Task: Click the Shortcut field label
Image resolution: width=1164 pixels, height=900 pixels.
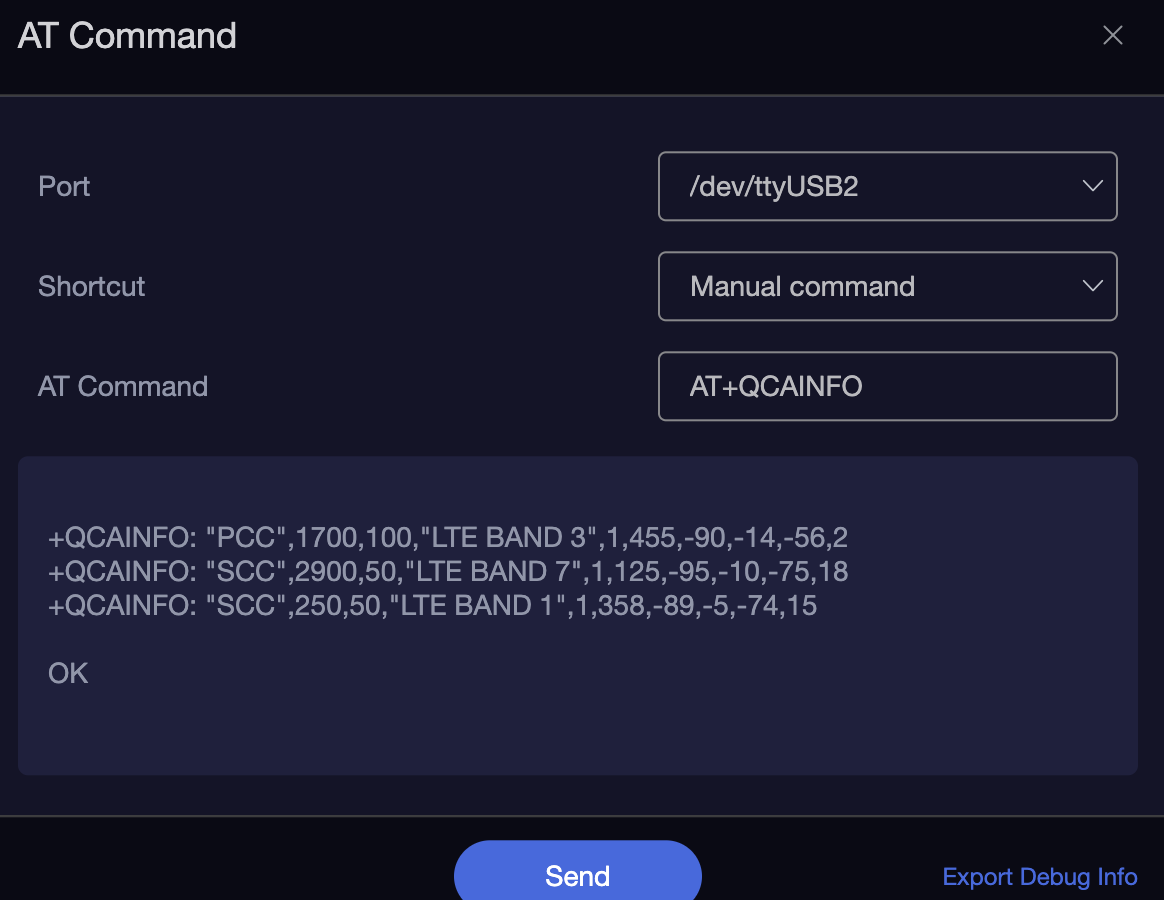Action: [x=92, y=286]
